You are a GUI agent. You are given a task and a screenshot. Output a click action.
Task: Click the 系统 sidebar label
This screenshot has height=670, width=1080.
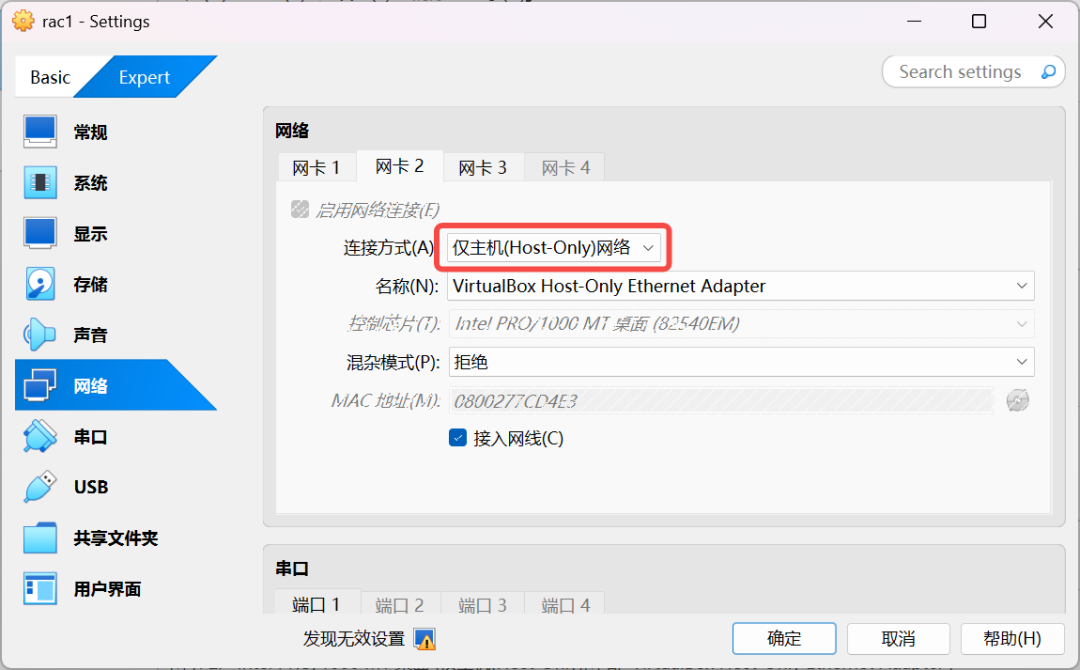click(90, 183)
